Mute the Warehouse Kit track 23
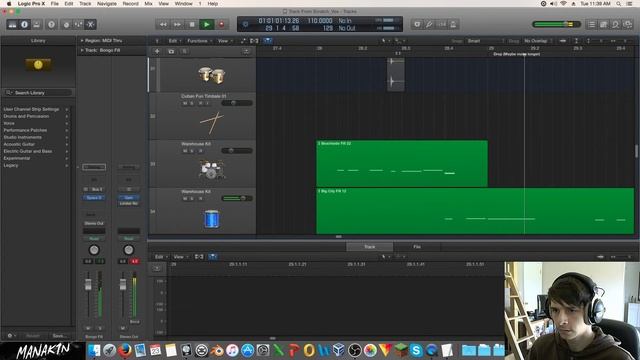The height and width of the screenshot is (360, 640). point(185,151)
